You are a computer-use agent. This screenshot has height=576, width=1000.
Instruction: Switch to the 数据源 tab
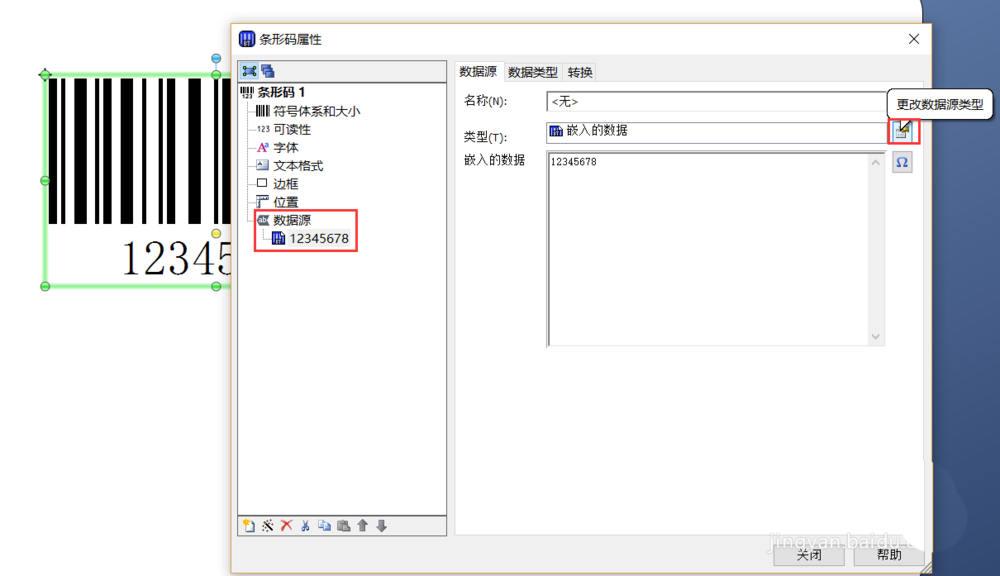coord(478,72)
